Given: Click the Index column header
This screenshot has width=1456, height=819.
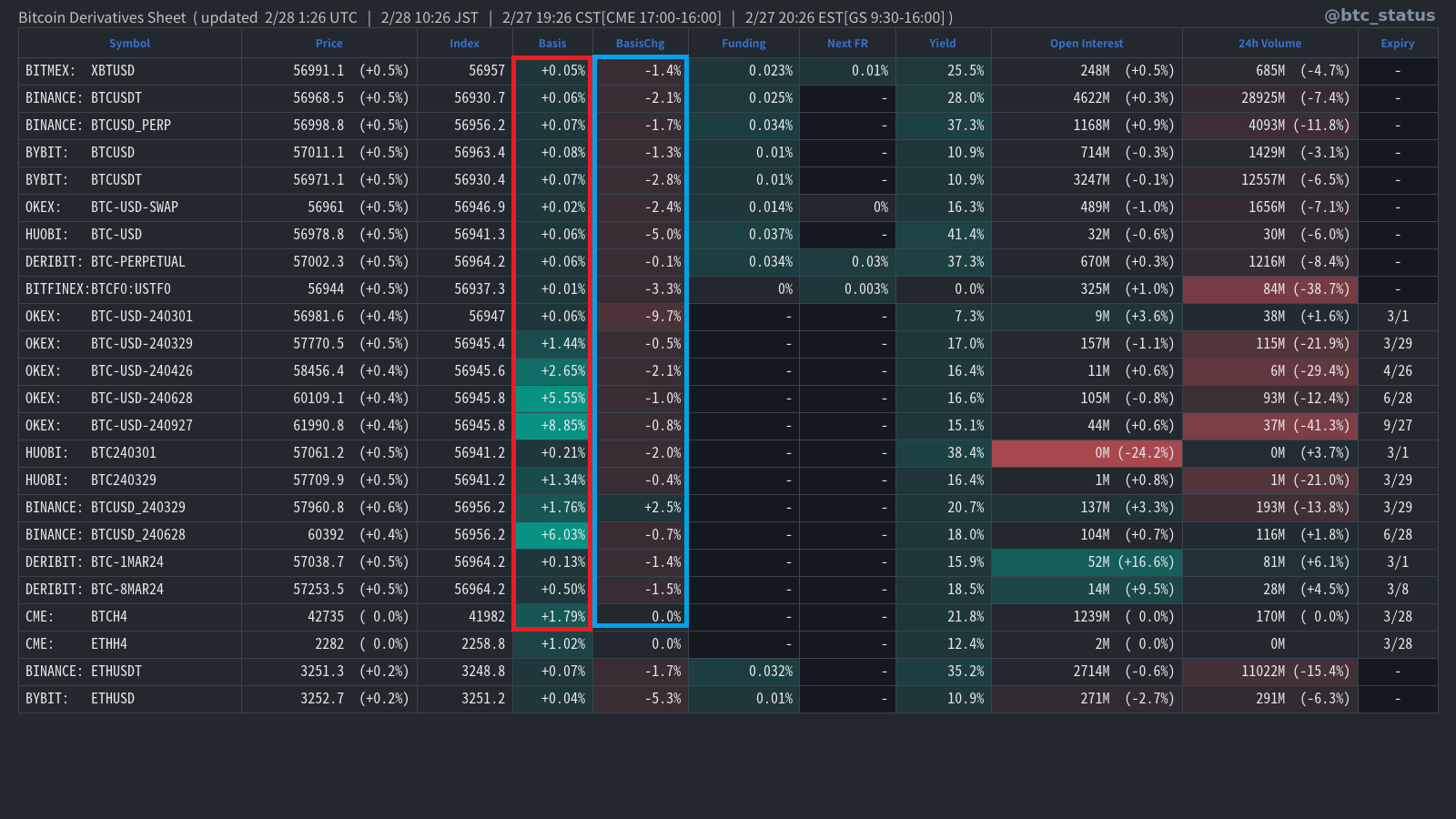Looking at the screenshot, I should [x=464, y=44].
